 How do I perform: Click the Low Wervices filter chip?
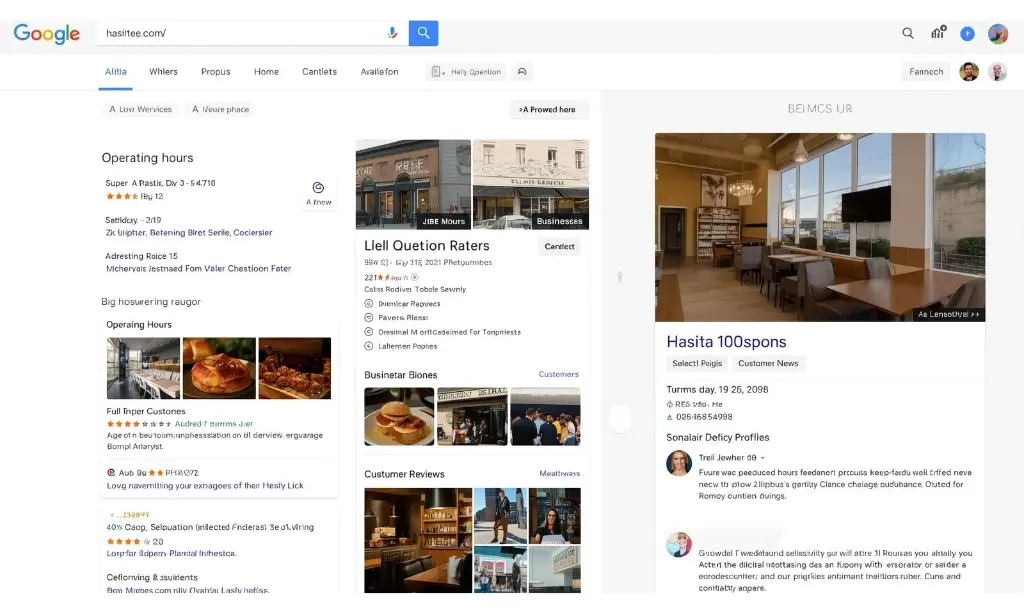click(140, 109)
